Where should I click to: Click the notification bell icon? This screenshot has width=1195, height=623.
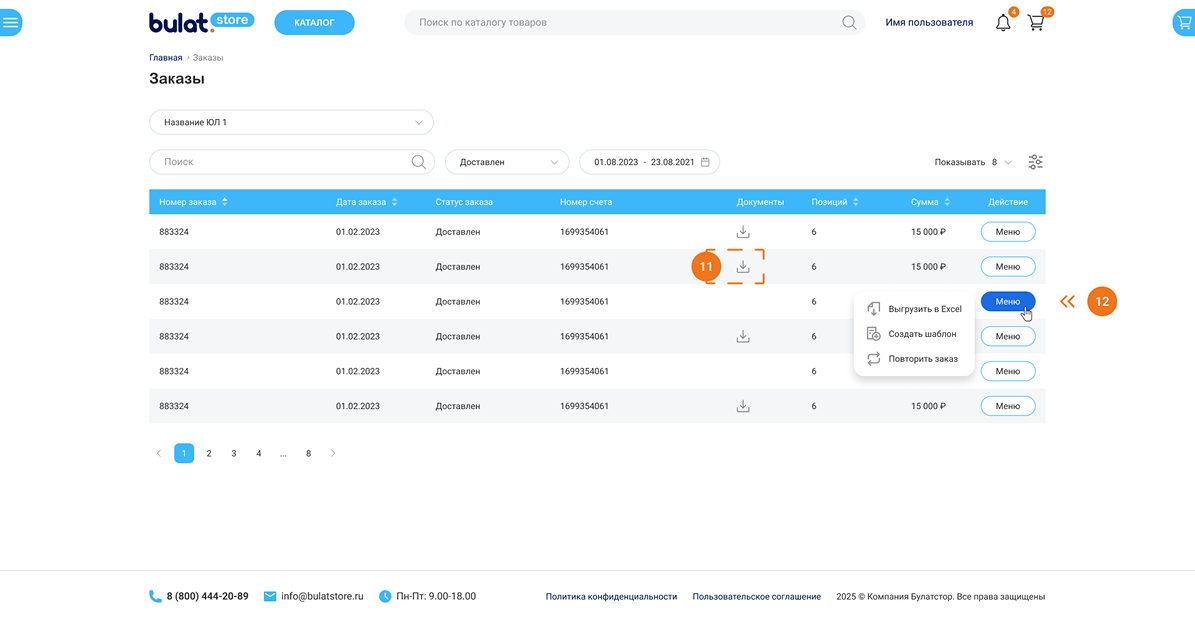1003,22
